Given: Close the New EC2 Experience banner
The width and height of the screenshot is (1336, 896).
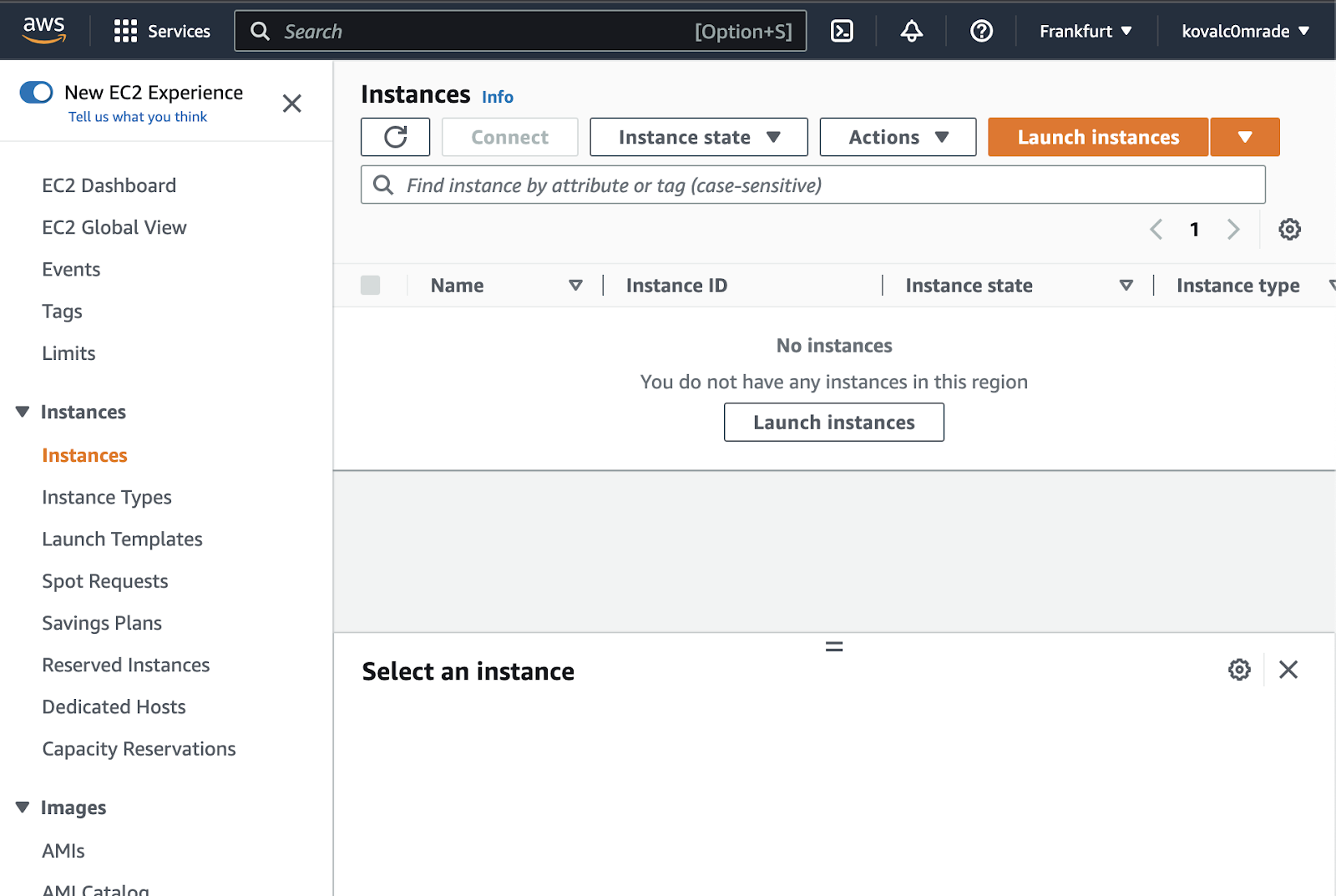Looking at the screenshot, I should tap(291, 104).
